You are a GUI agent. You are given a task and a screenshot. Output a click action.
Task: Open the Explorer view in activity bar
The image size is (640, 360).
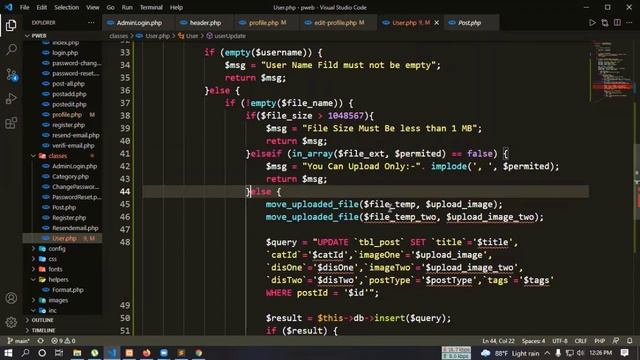coord(11,25)
